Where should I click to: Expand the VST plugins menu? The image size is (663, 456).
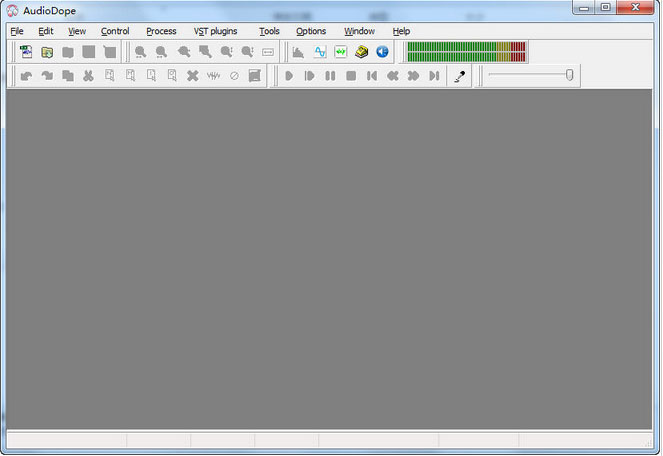tap(215, 31)
